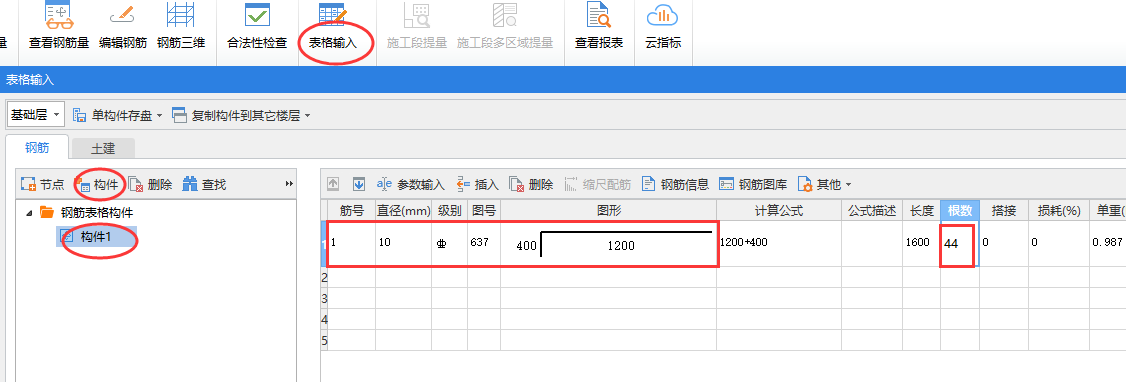The height and width of the screenshot is (382, 1126).
Task: Expand tree toolbar overflow arrows
Action: click(x=289, y=185)
